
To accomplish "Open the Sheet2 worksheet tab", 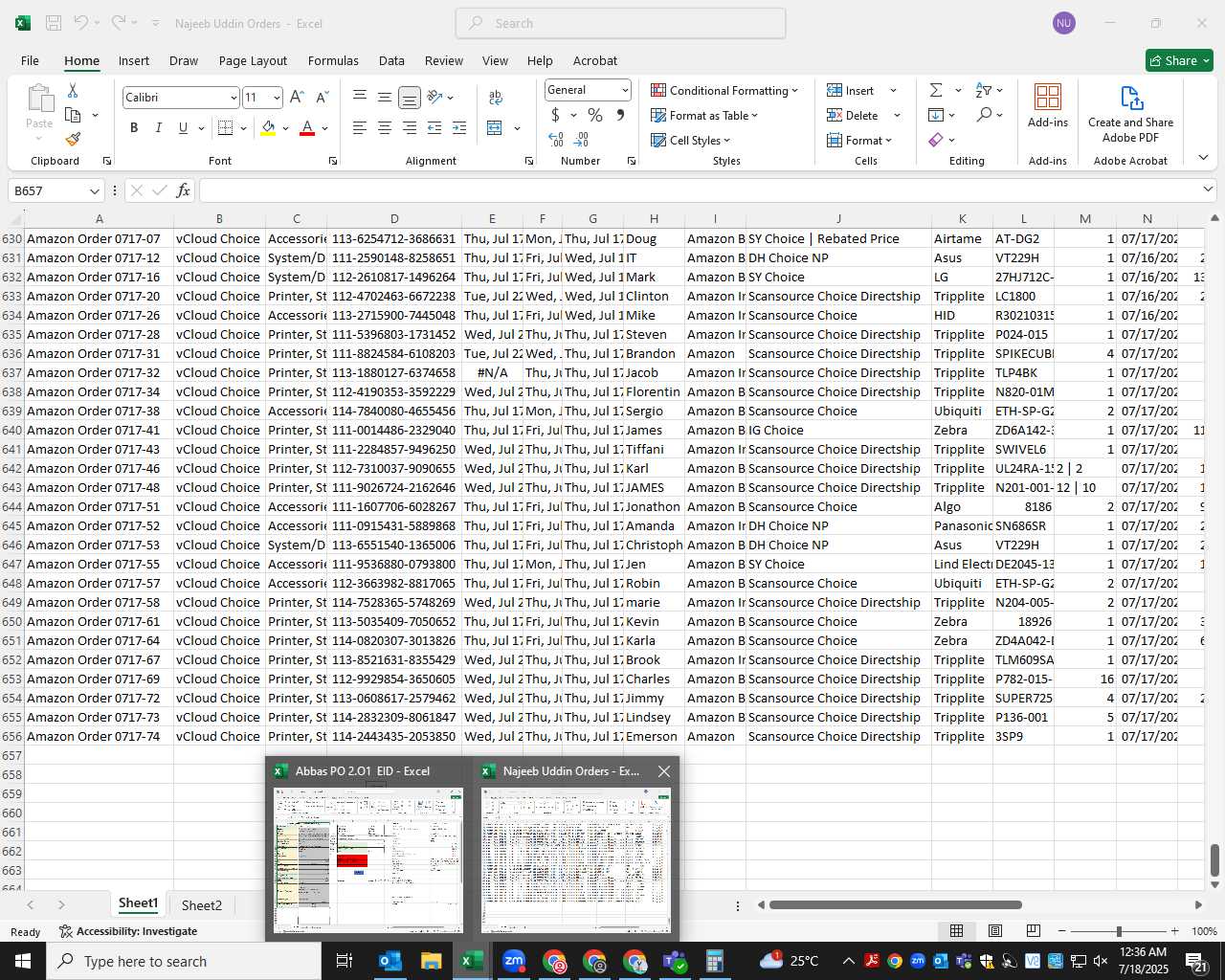I will coord(202,904).
